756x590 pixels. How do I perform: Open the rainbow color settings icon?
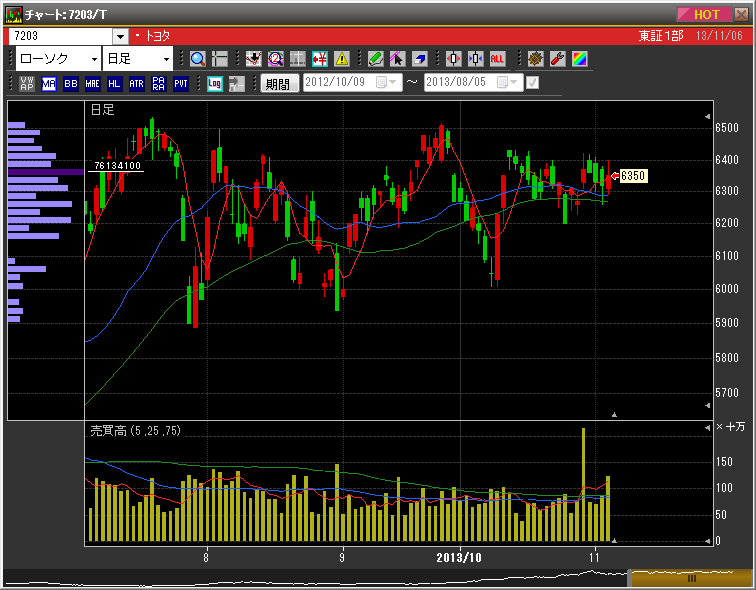(x=580, y=59)
